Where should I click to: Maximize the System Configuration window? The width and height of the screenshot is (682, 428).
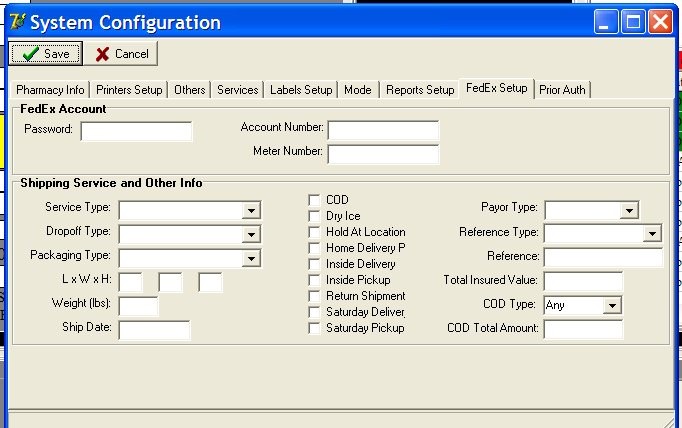coord(633,21)
